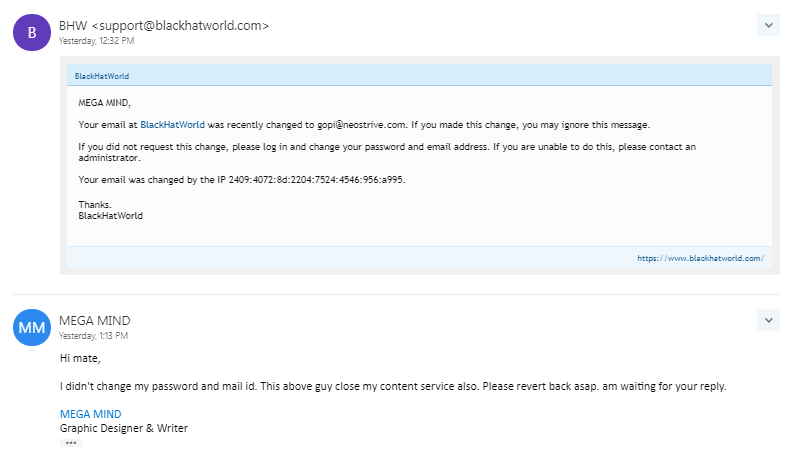The height and width of the screenshot is (454, 787).
Task: Click gopi@neostrive.com address in the email body
Action: pyautogui.click(x=361, y=125)
